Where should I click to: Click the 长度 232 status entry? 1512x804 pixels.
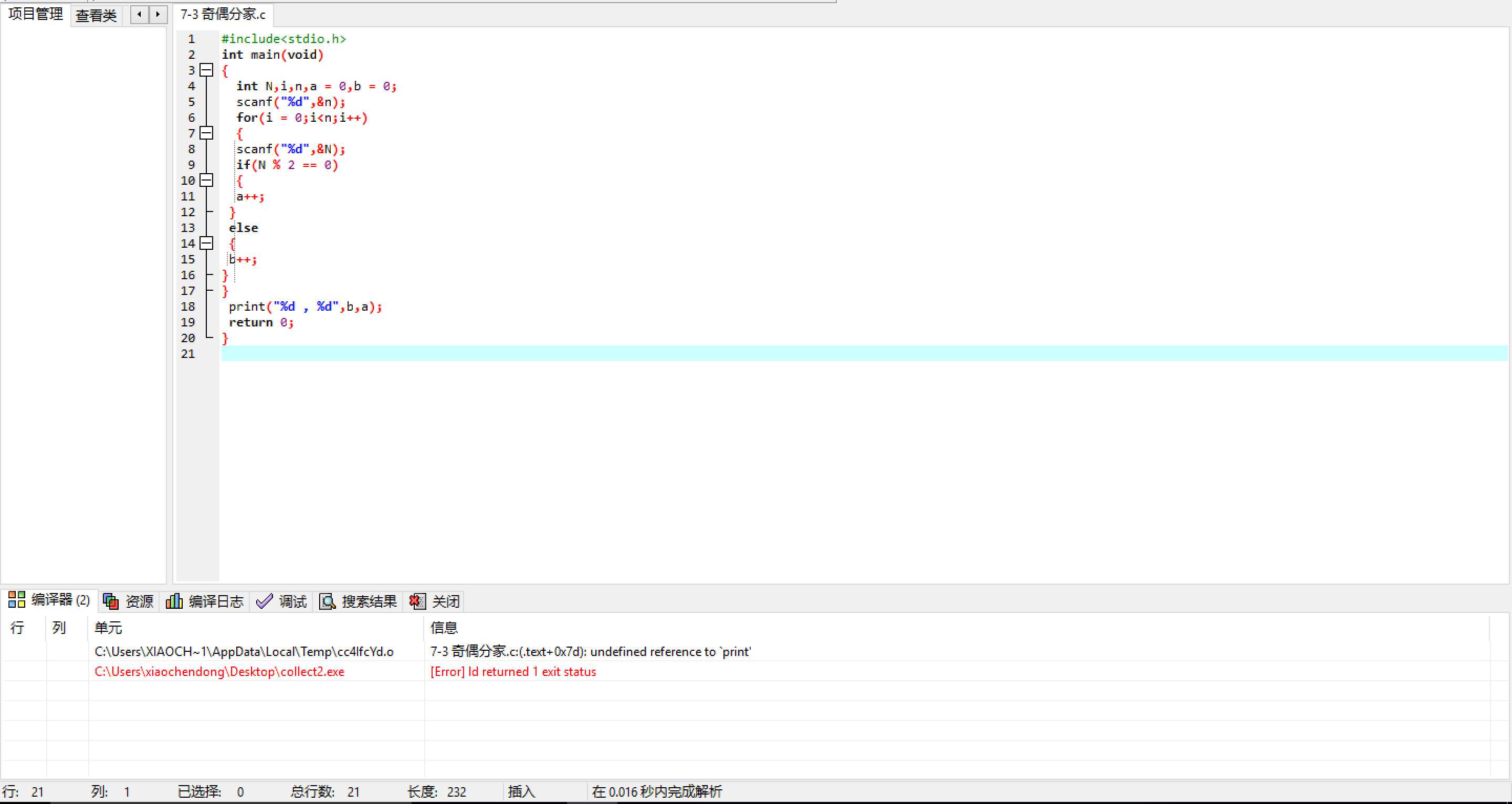click(x=437, y=792)
